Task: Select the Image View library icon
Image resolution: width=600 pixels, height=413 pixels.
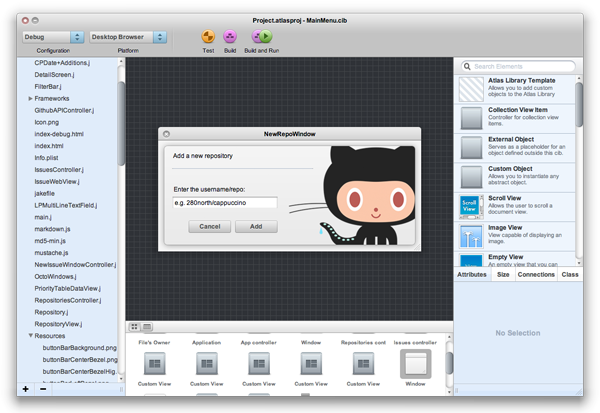Action: [x=471, y=236]
